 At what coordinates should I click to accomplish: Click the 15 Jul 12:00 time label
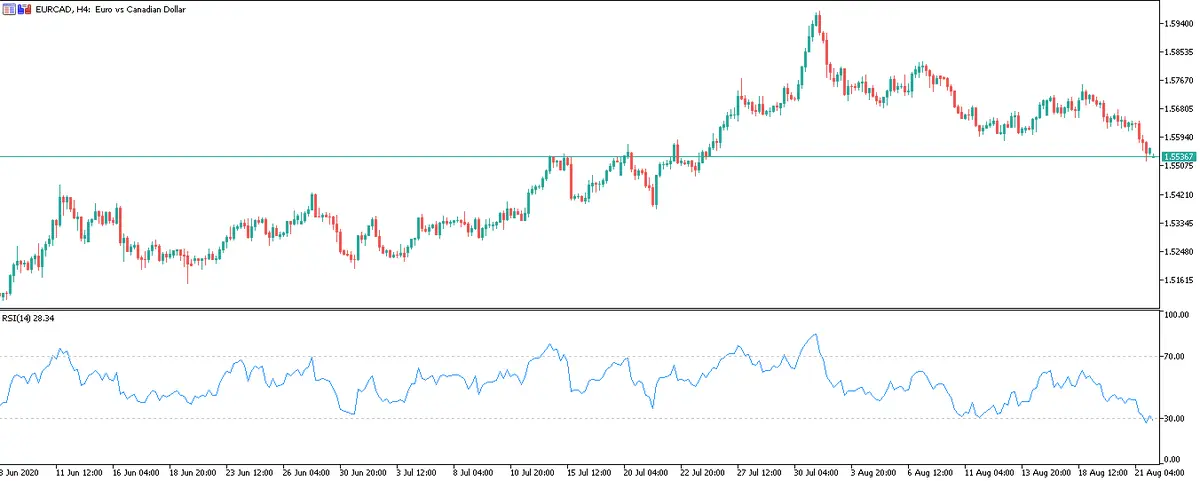tap(589, 470)
